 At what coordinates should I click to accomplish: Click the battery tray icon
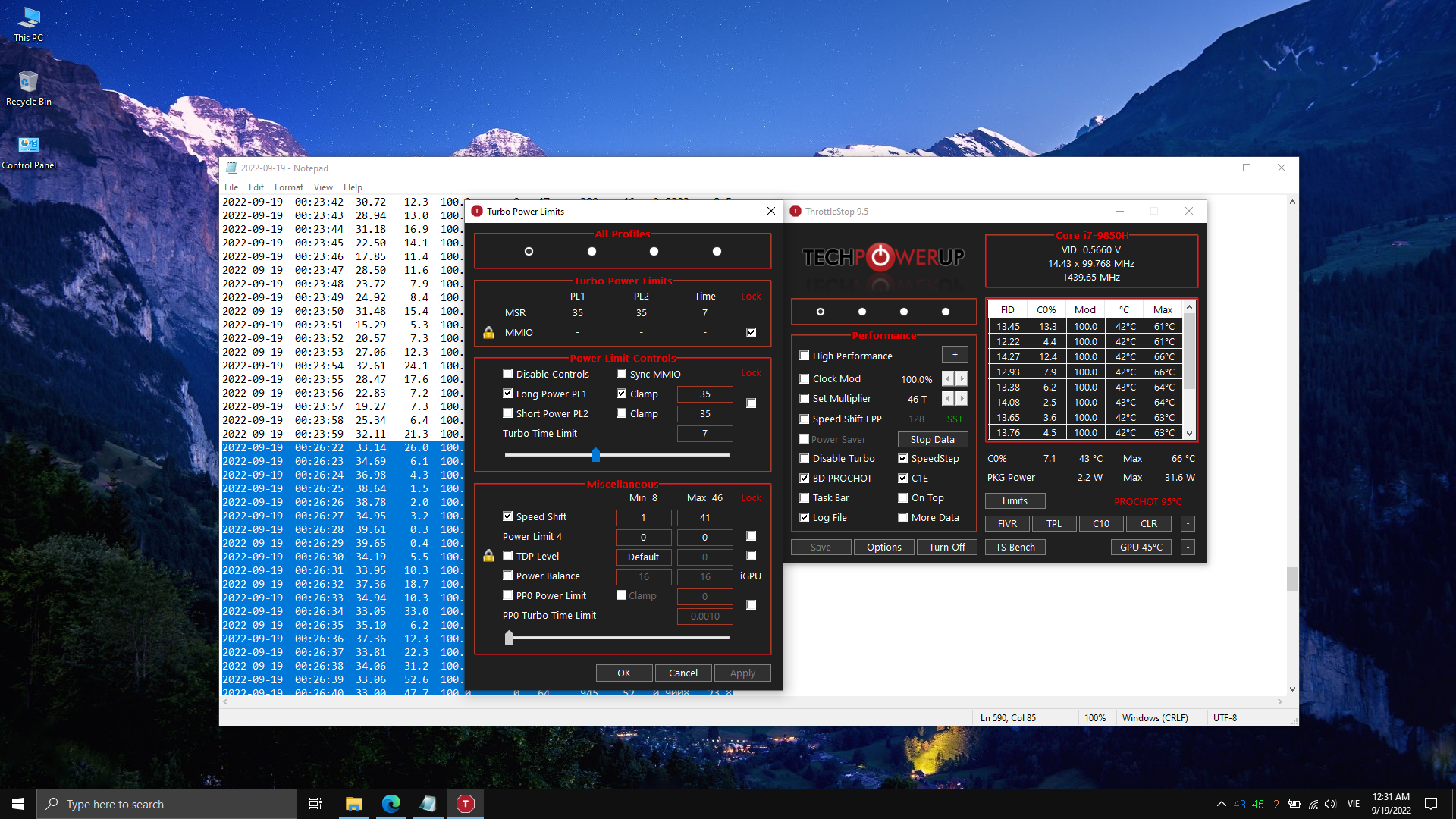click(x=1294, y=804)
